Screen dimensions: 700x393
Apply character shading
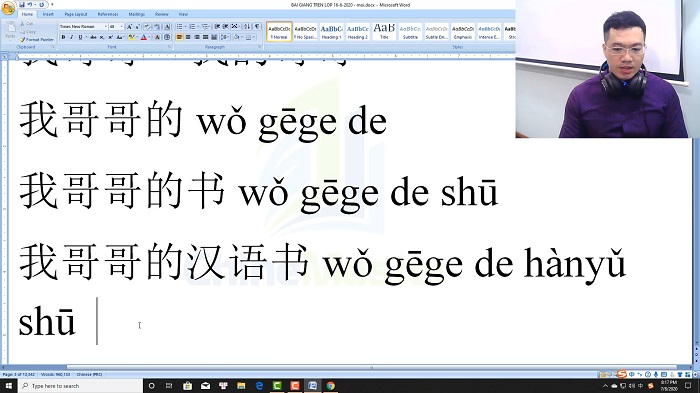[x=157, y=37]
